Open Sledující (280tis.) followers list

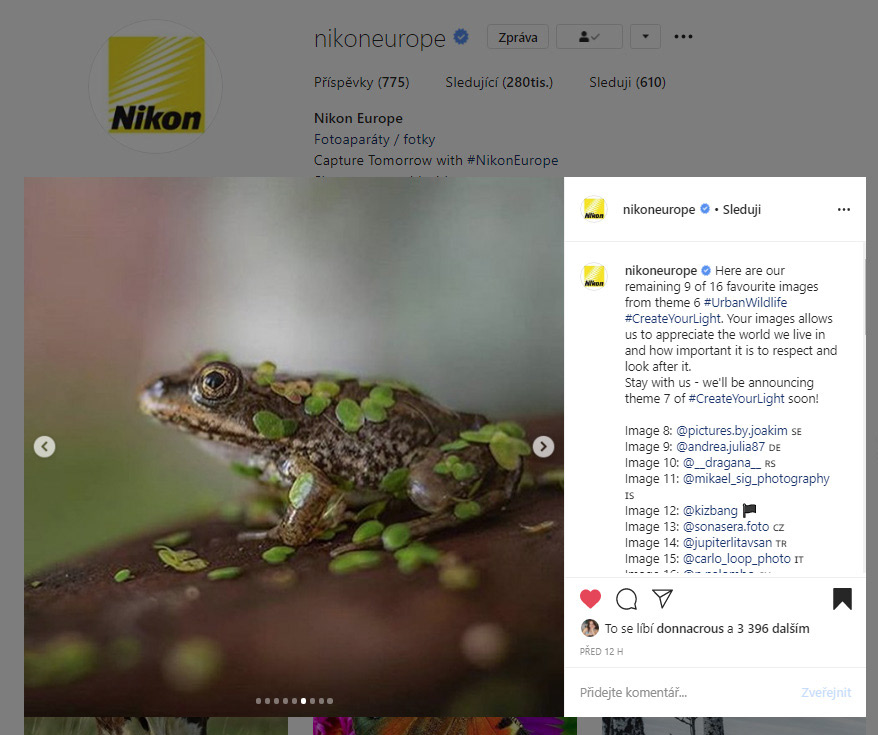[499, 82]
